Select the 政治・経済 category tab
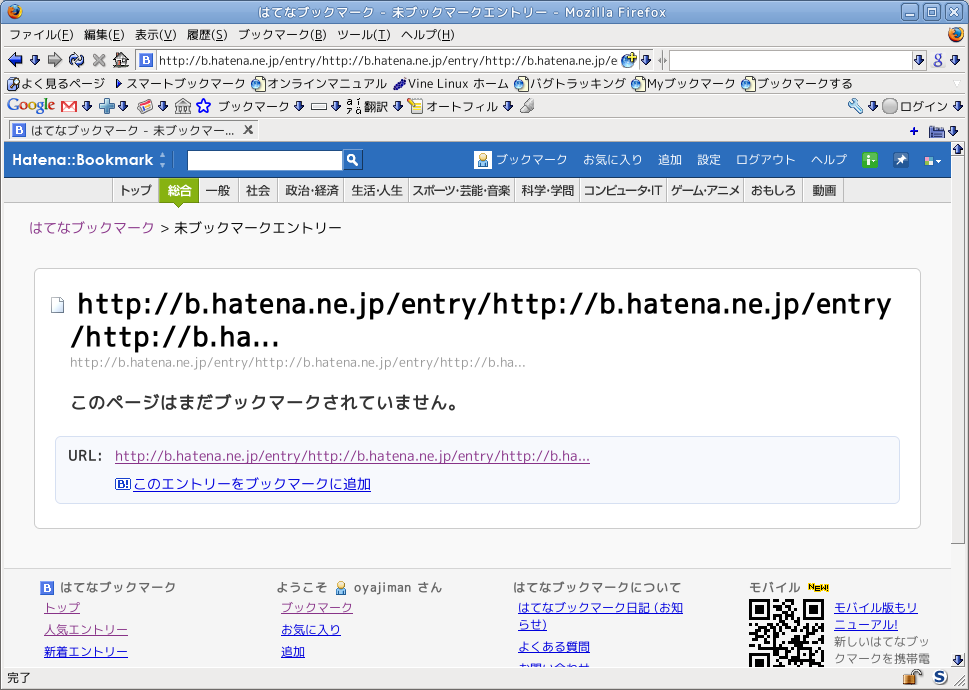Viewport: 969px width, 690px height. pyautogui.click(x=312, y=190)
